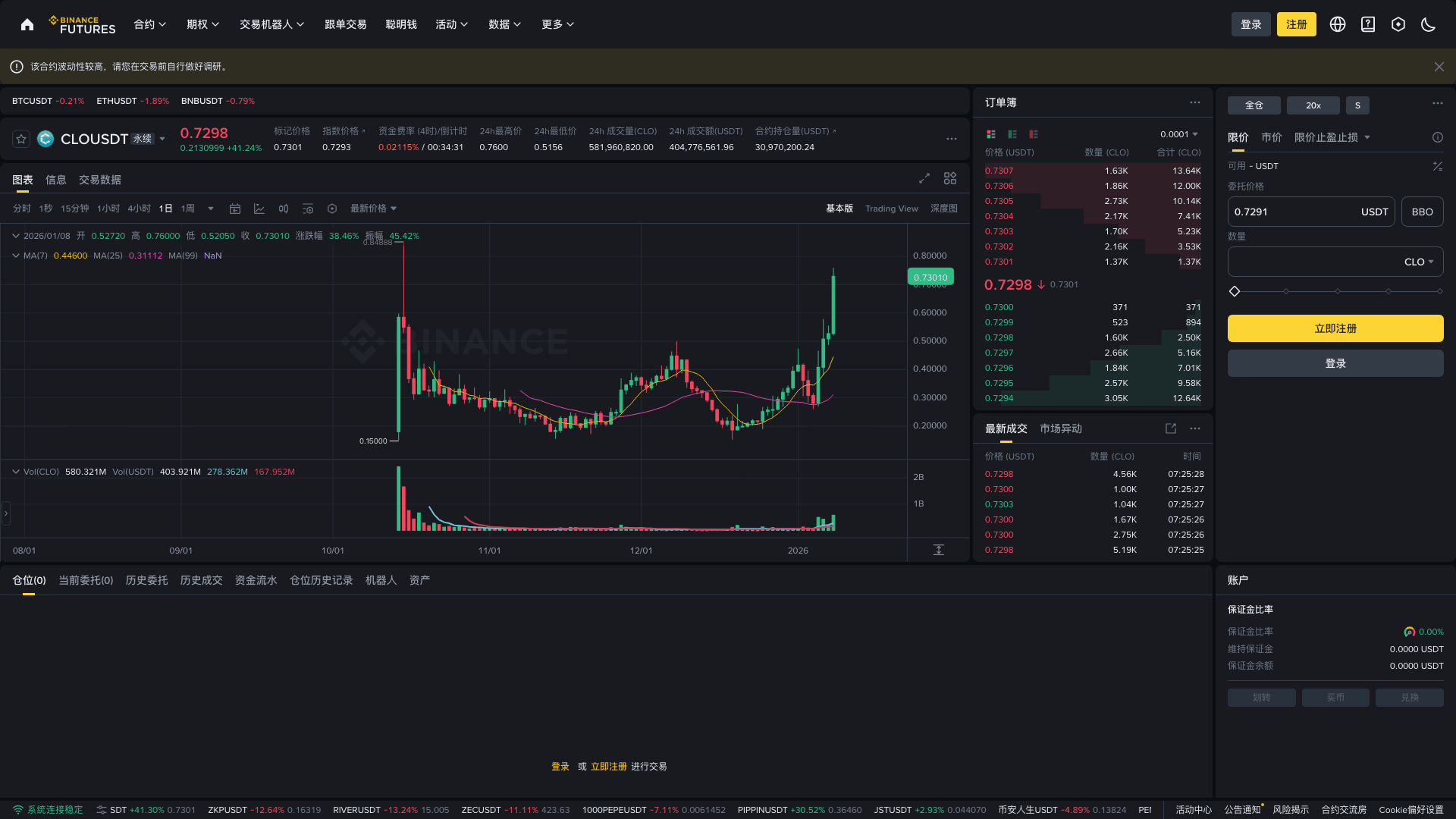Viewport: 1456px width, 819px height.
Task: Change the quantity unit CLO dropdown
Action: 1419,262
